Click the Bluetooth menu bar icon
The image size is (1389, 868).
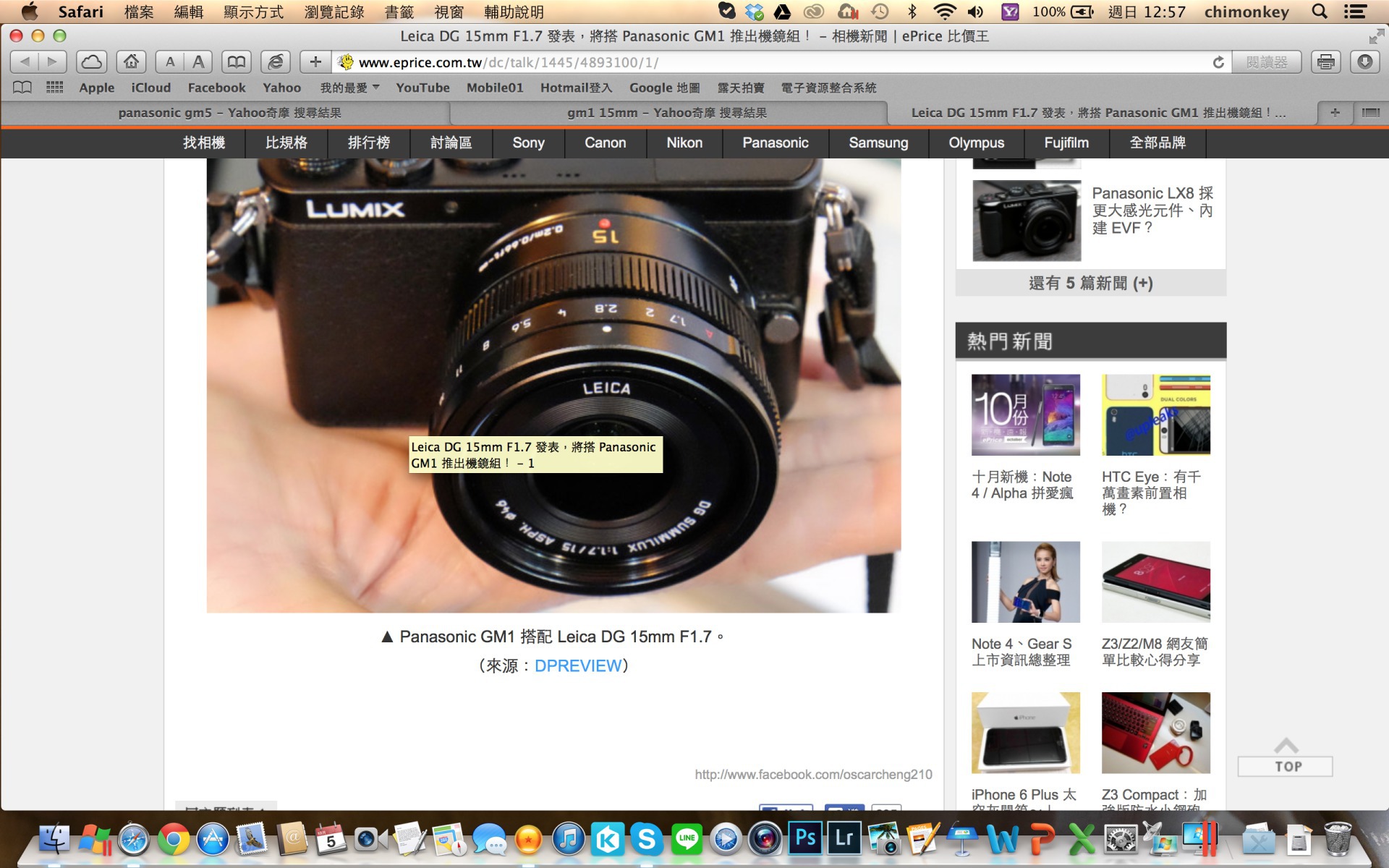(x=912, y=12)
